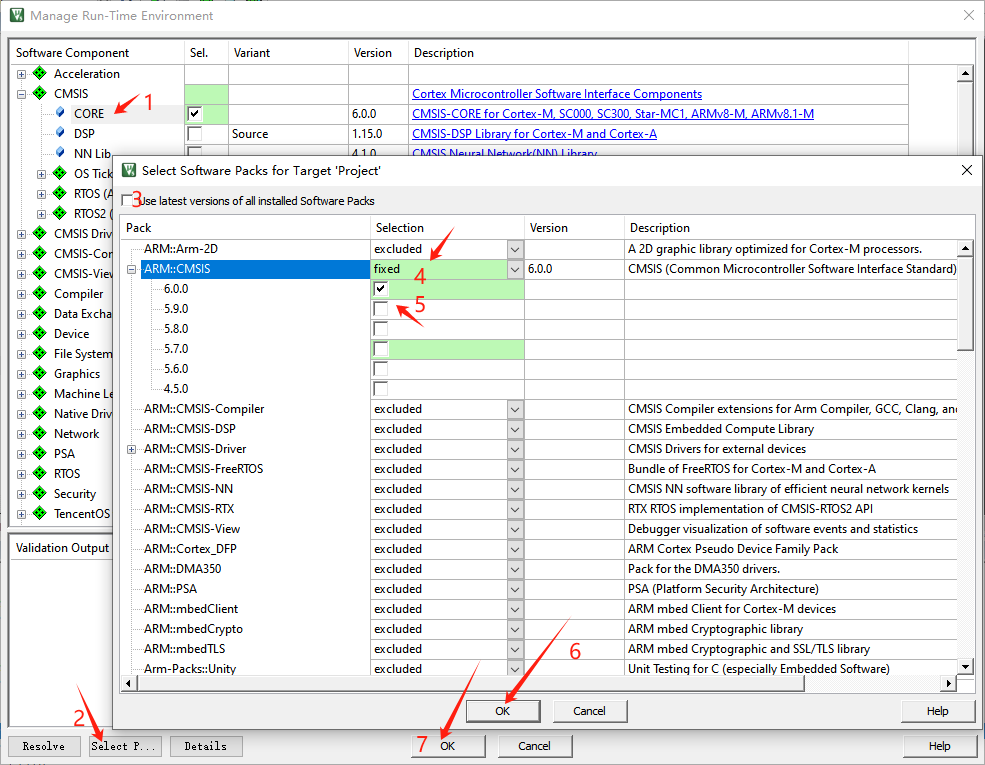The width and height of the screenshot is (985, 765).
Task: Click OK in Manage Run-Time Environment window
Action: (448, 746)
